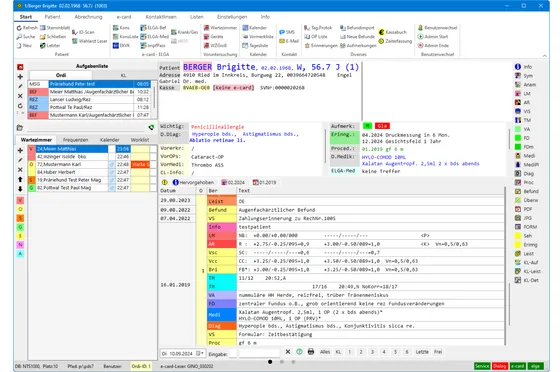560x372 pixels.
Task: Open the Tagesliste daily list
Action: coord(255,45)
